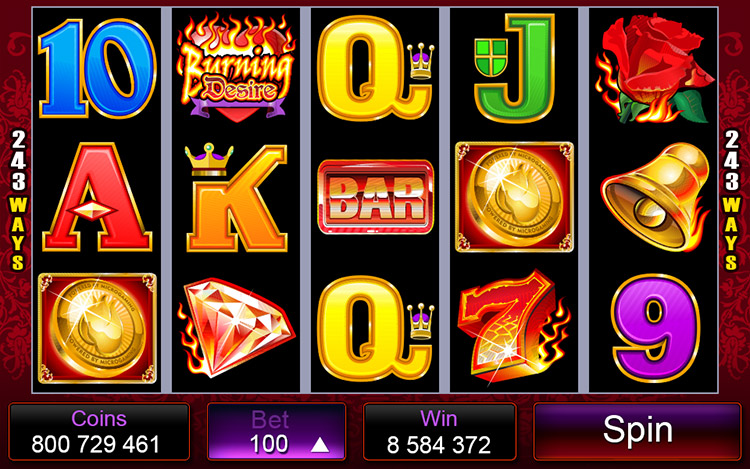Click the Win amount panel

point(439,432)
